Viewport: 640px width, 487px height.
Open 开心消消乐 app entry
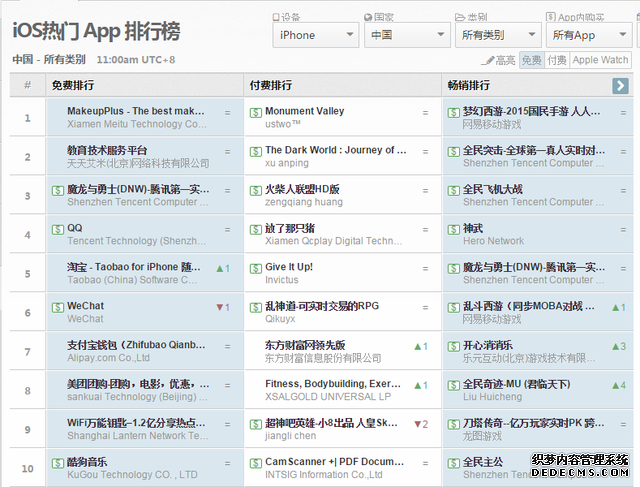[x=488, y=345]
